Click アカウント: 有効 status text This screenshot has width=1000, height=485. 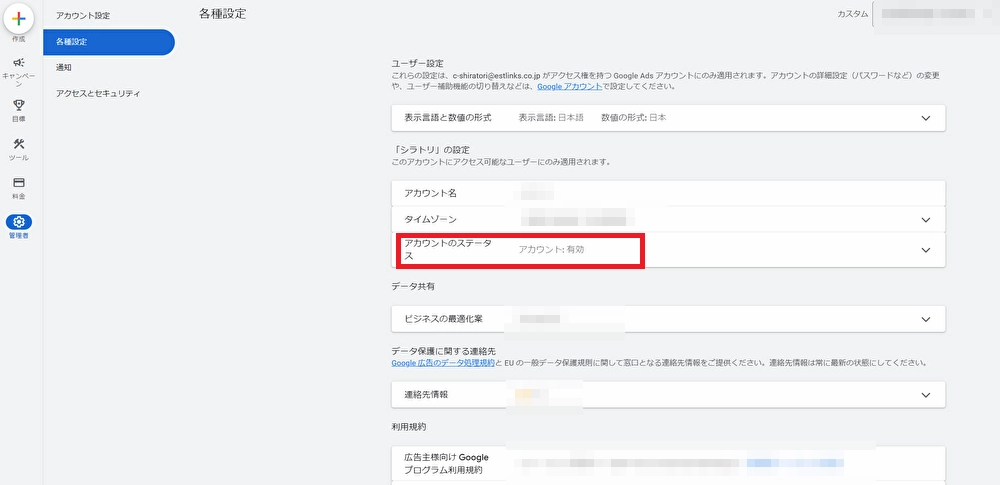(x=551, y=249)
